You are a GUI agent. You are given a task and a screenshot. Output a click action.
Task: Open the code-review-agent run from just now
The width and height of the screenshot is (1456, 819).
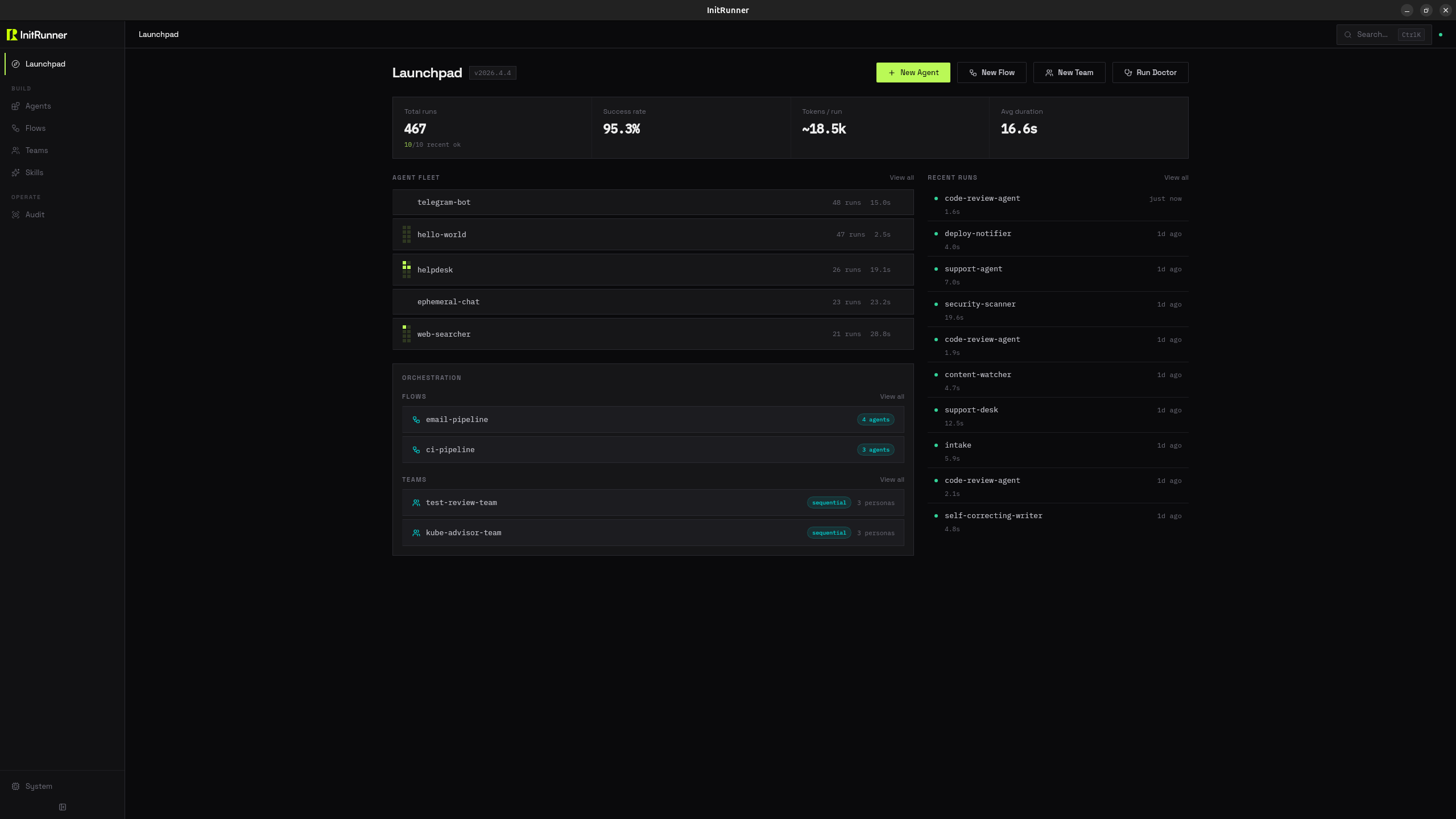(x=1058, y=204)
